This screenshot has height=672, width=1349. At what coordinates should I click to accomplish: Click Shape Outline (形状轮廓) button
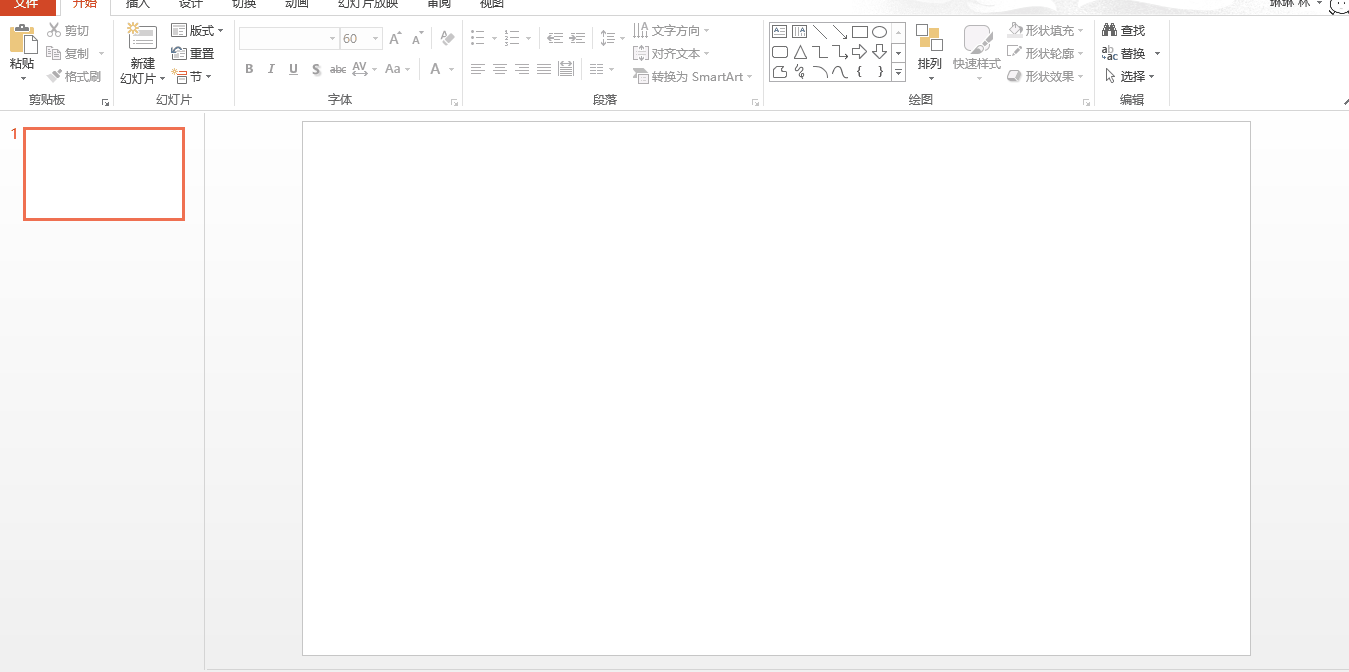coord(1045,54)
